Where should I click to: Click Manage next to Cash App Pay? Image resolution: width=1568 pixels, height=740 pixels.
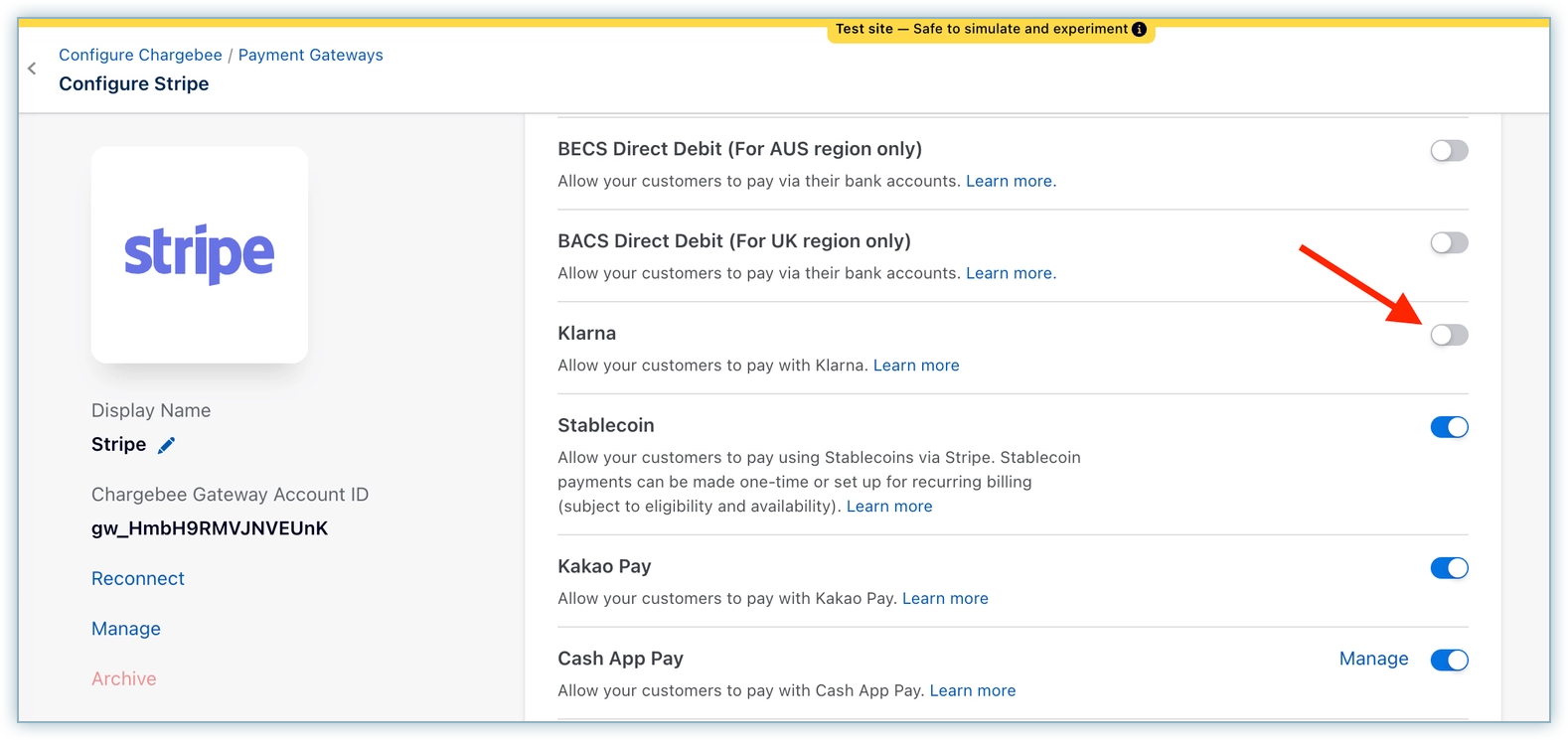(1373, 660)
